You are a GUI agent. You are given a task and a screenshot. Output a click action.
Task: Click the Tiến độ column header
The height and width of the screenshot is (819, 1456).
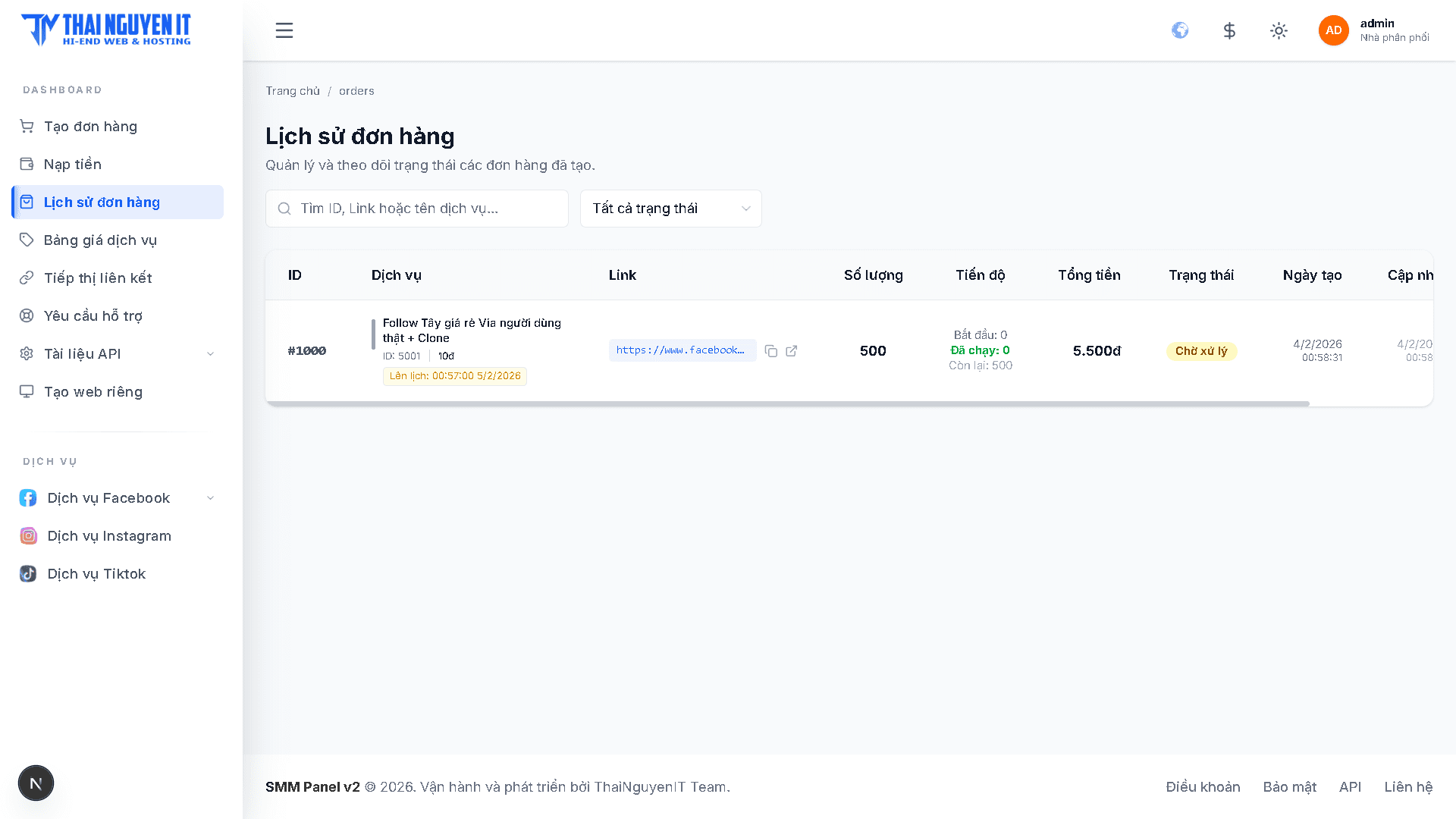pos(981,275)
